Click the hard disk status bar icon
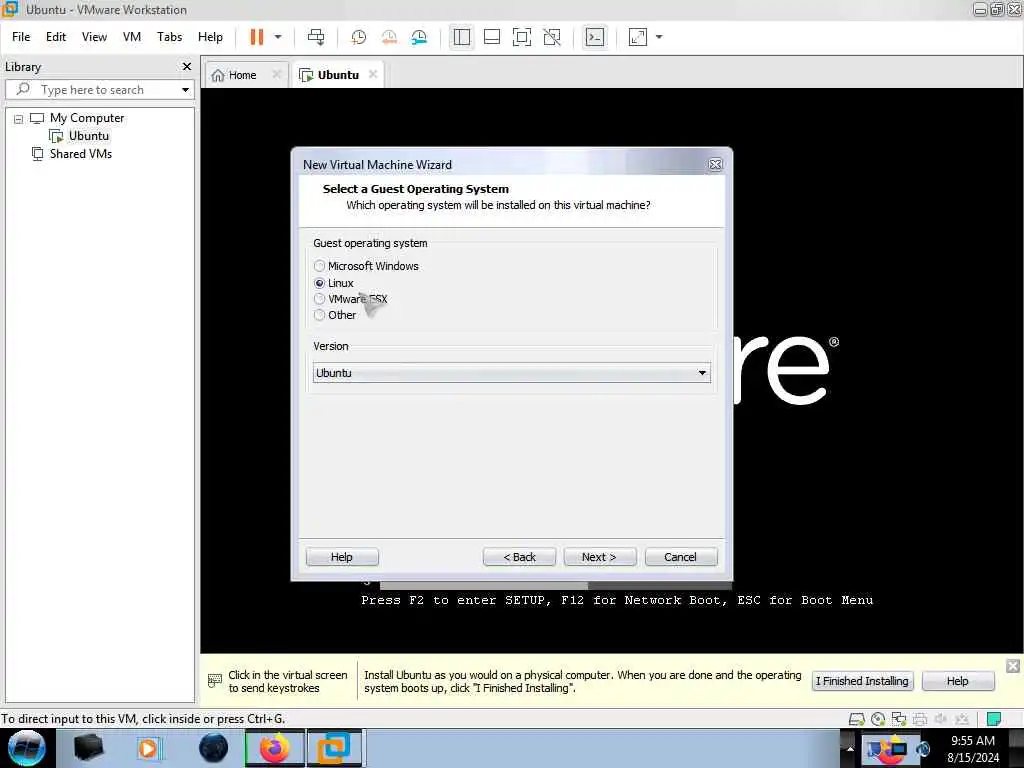The height and width of the screenshot is (768, 1024). 856,719
